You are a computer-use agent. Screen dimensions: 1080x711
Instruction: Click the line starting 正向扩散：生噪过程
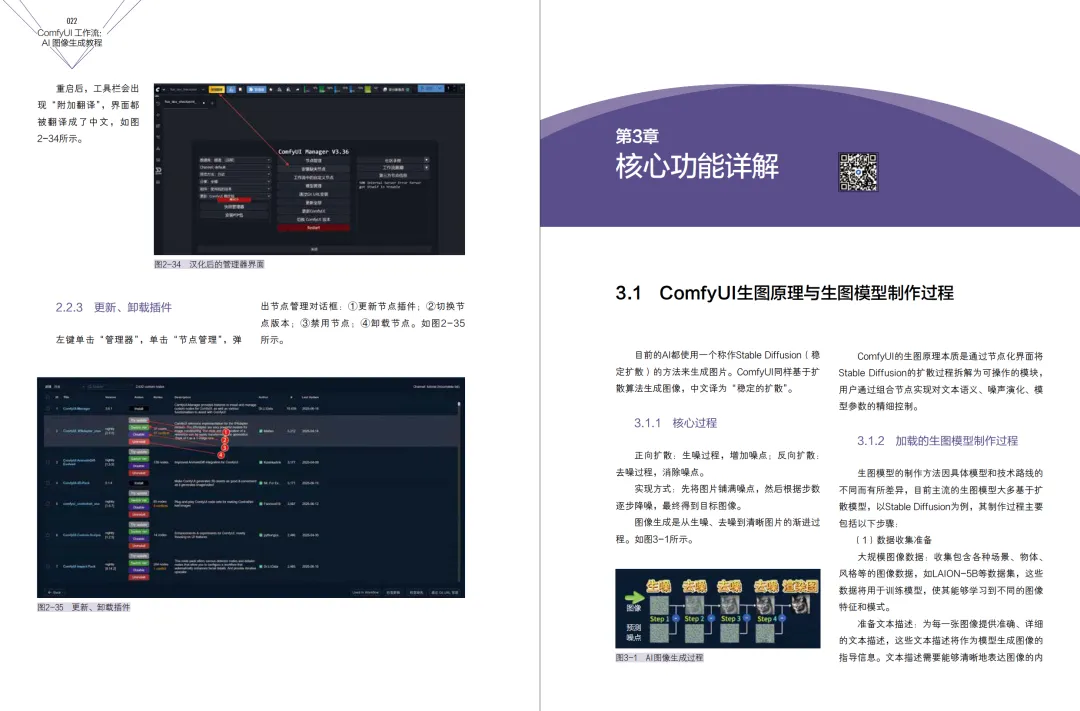pyautogui.click(x=727, y=455)
